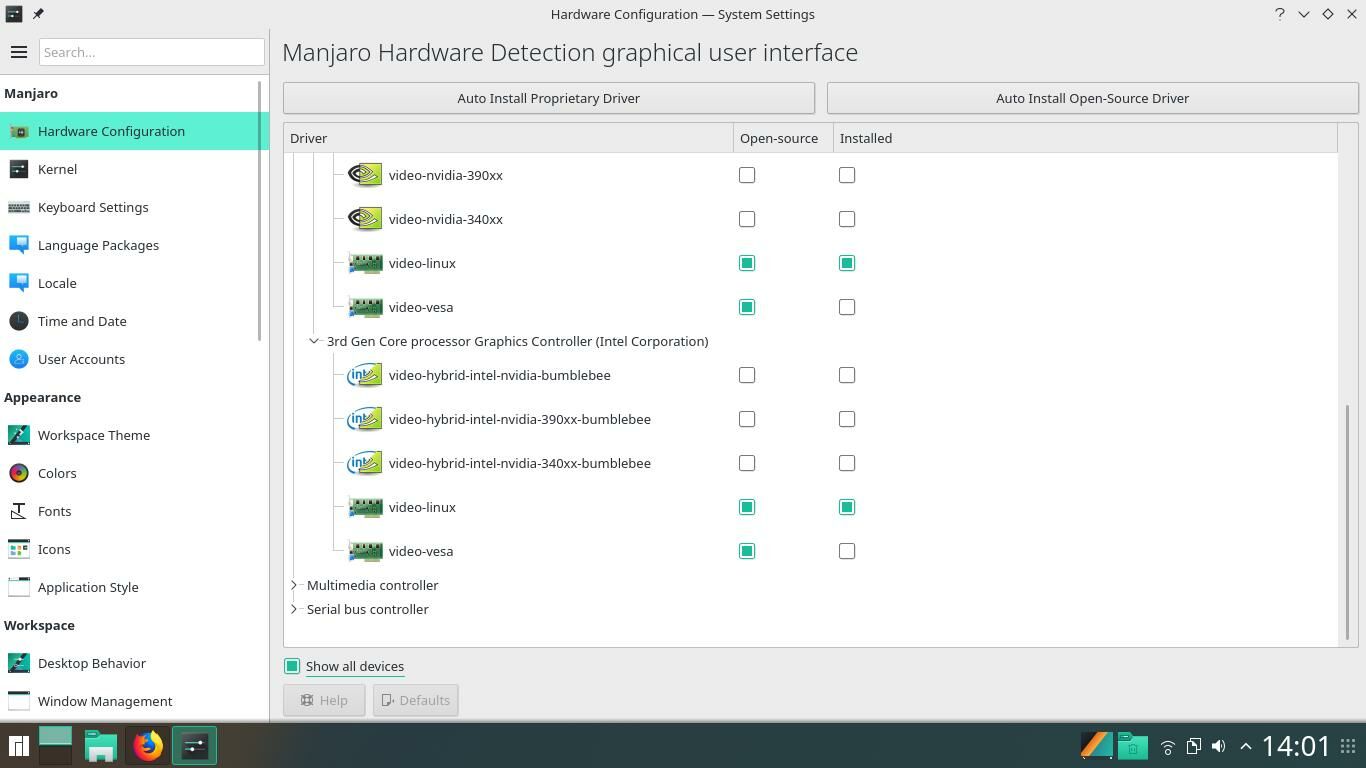Select the Locale icon

[x=19, y=283]
